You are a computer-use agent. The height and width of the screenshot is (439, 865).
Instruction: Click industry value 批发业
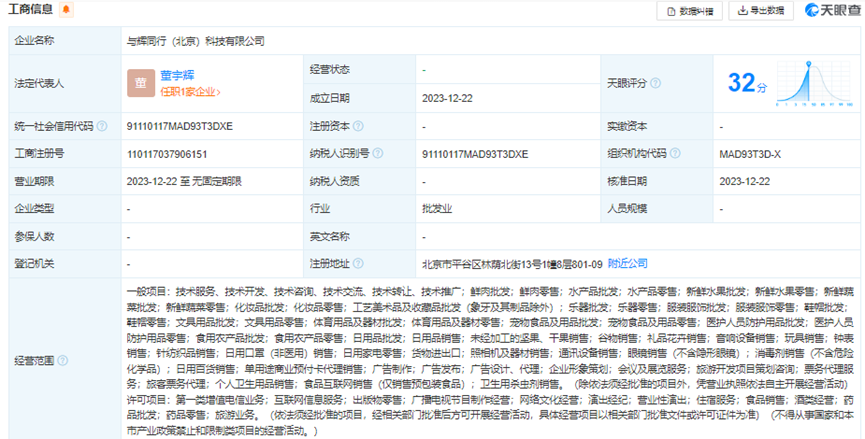pos(437,208)
